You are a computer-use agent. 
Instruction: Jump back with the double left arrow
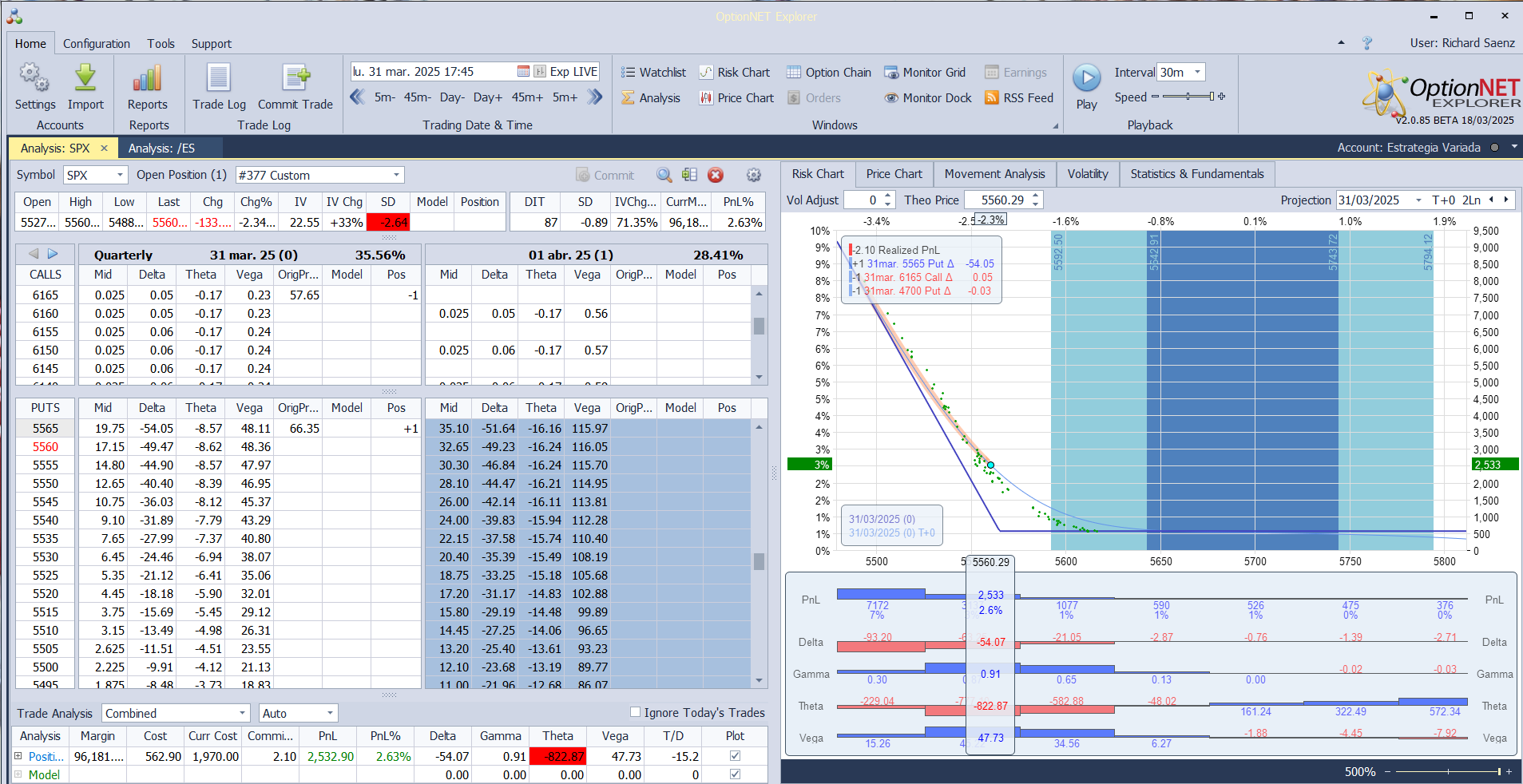click(358, 97)
